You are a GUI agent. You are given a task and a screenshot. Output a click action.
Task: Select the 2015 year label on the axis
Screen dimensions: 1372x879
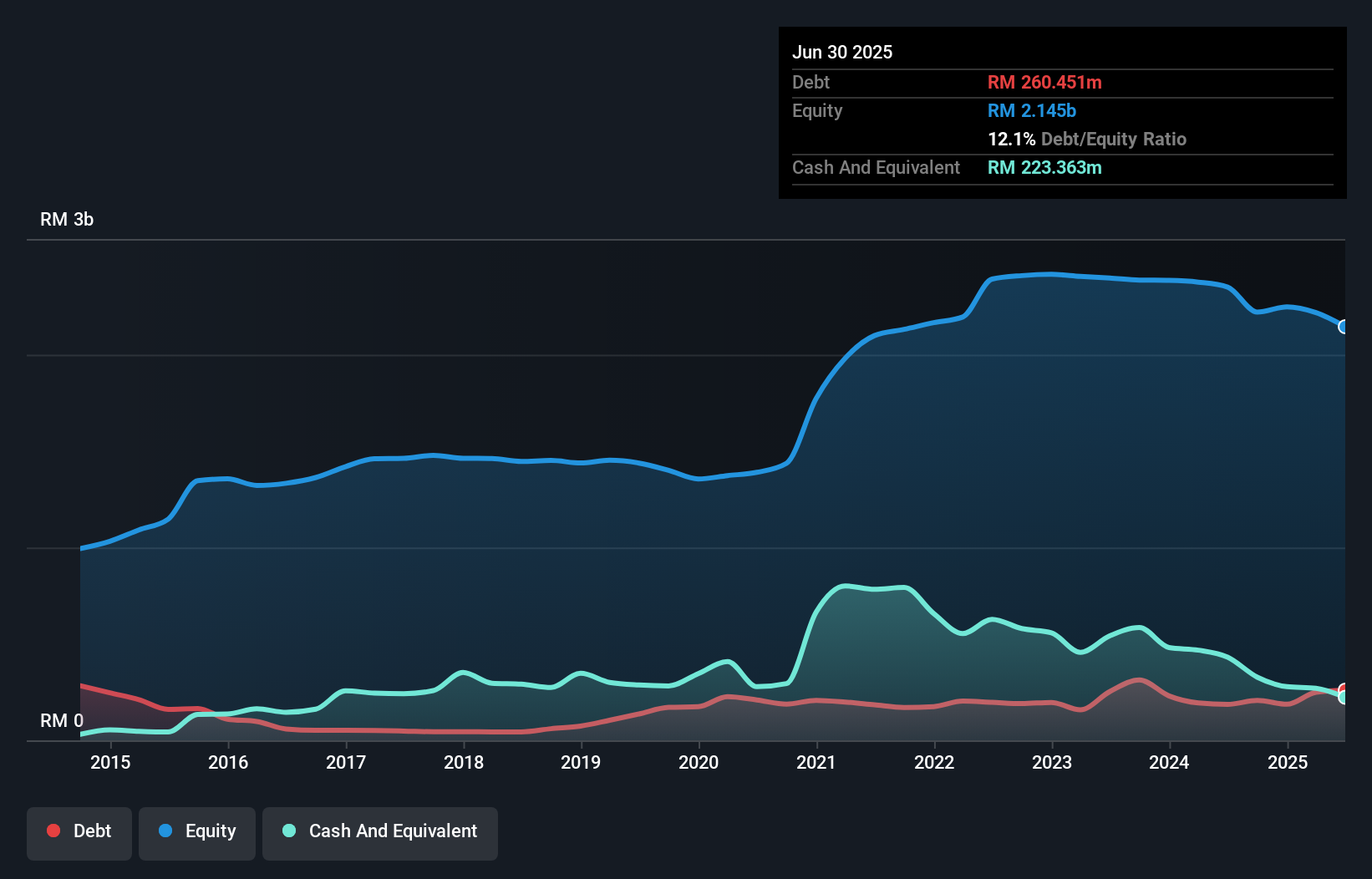[x=111, y=762]
